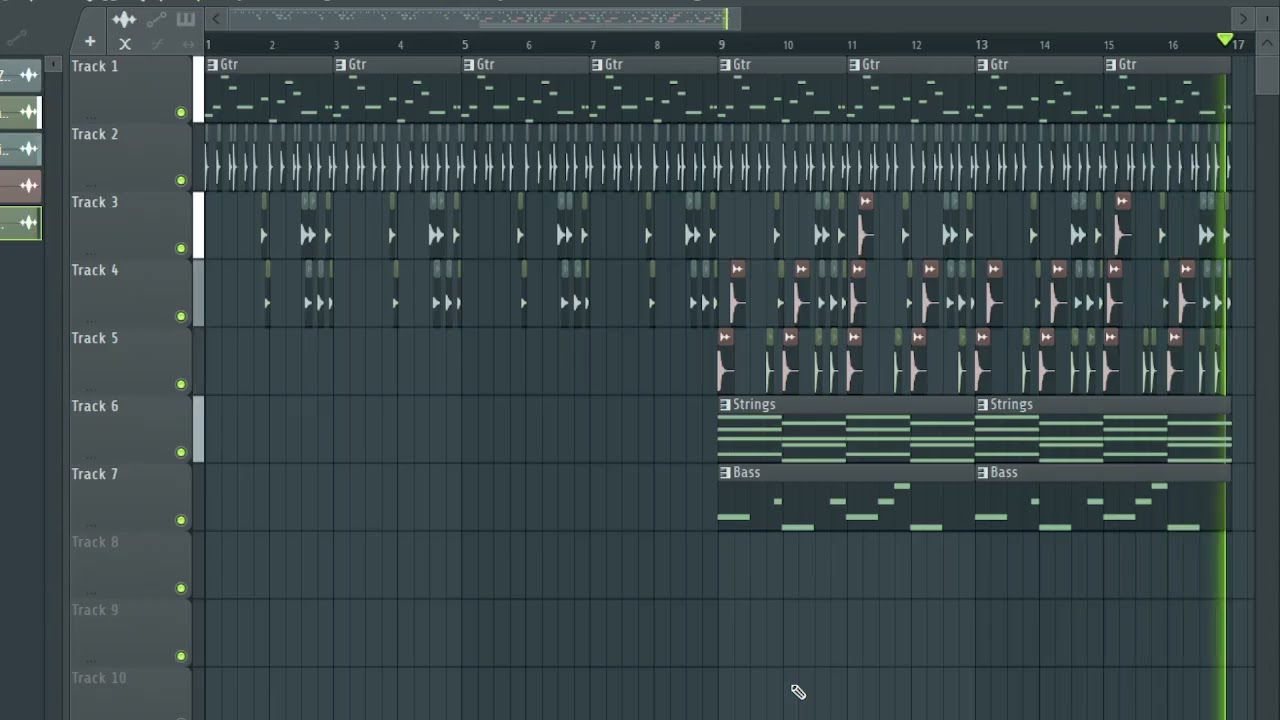Select the audio clips waveform filter icon

(124, 19)
